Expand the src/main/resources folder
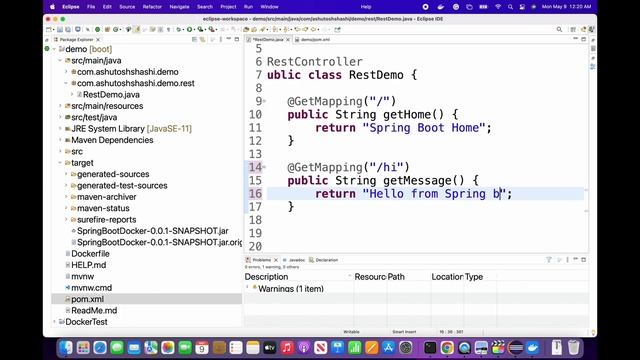 pyautogui.click(x=60, y=106)
